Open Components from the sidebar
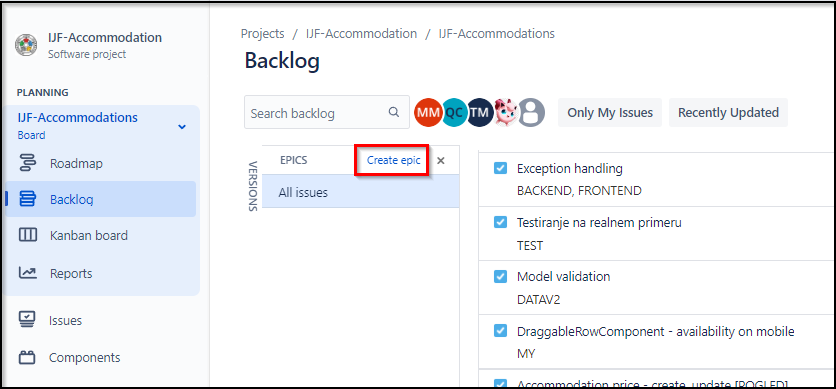836x389 pixels. 84,357
